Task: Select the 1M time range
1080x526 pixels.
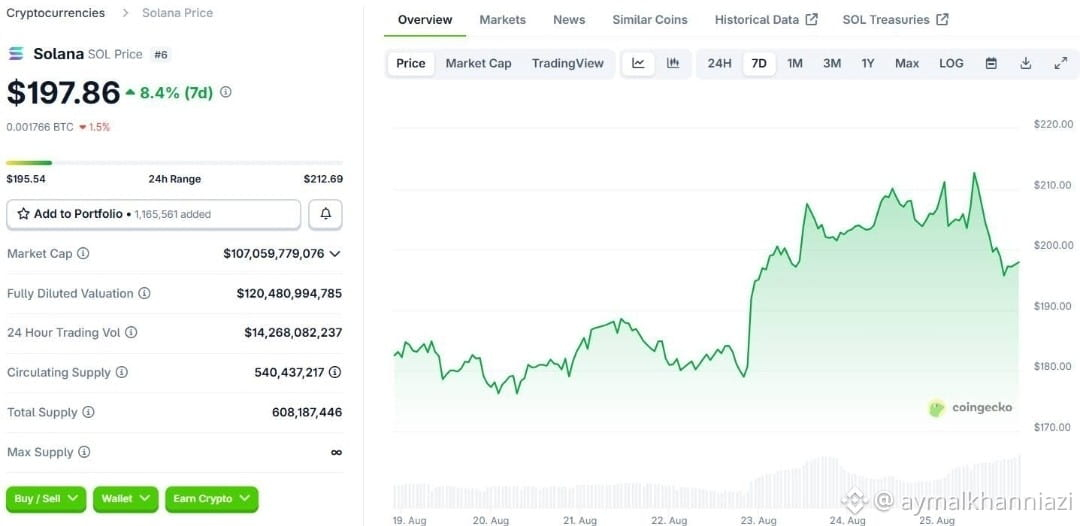Action: pyautogui.click(x=795, y=63)
